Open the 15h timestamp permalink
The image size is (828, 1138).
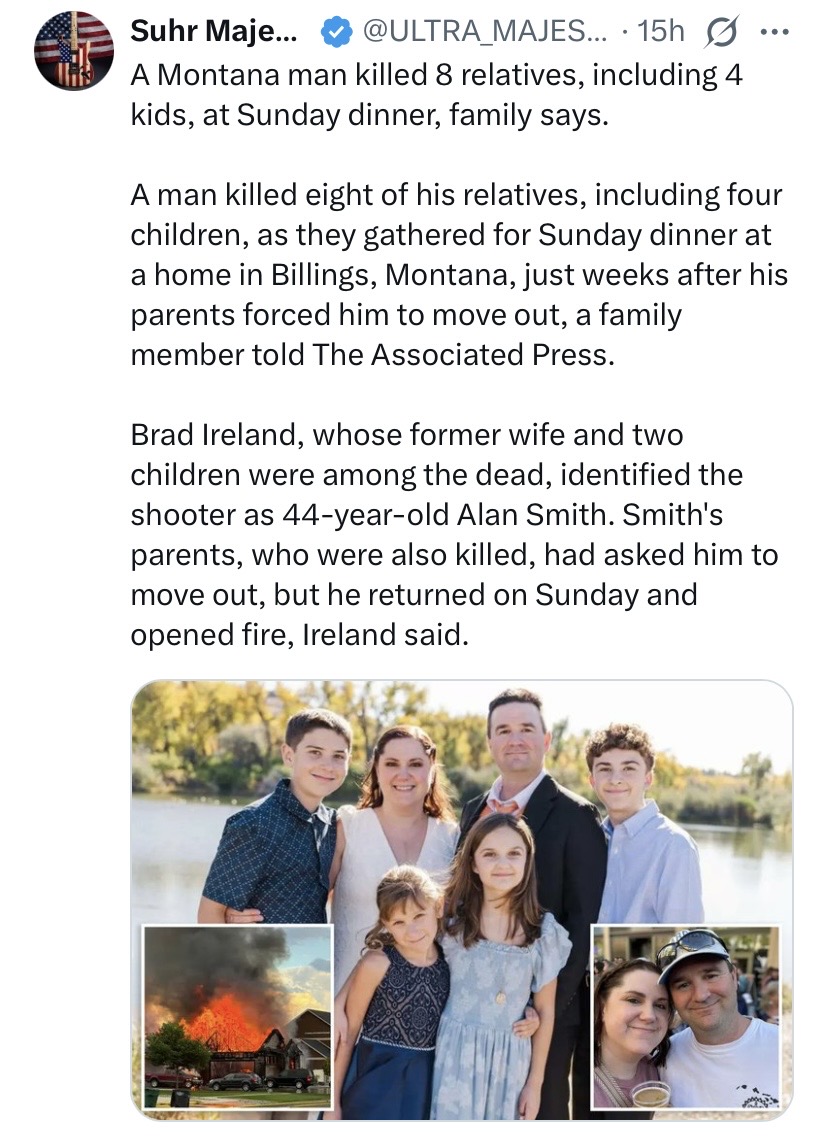tap(660, 31)
